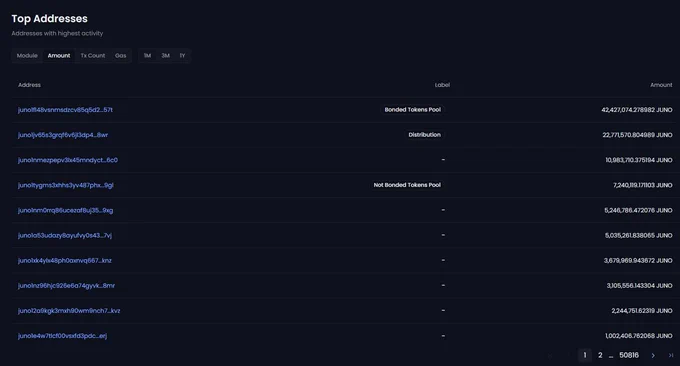Viewport: 680px width, 366px height.
Task: Go to page 1
Action: click(x=585, y=355)
